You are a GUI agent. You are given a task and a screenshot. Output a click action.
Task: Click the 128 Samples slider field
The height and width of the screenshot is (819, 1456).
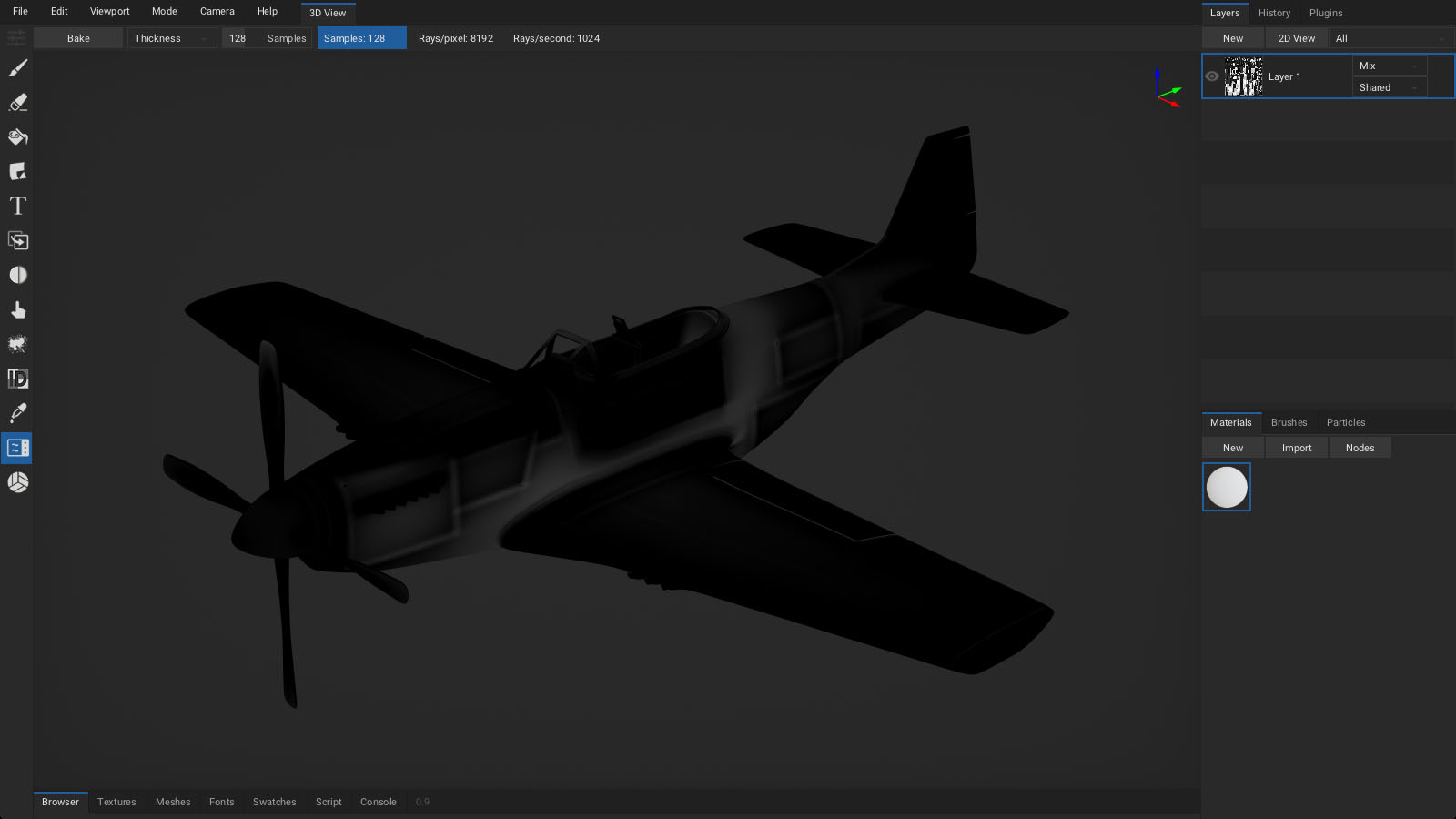[268, 38]
